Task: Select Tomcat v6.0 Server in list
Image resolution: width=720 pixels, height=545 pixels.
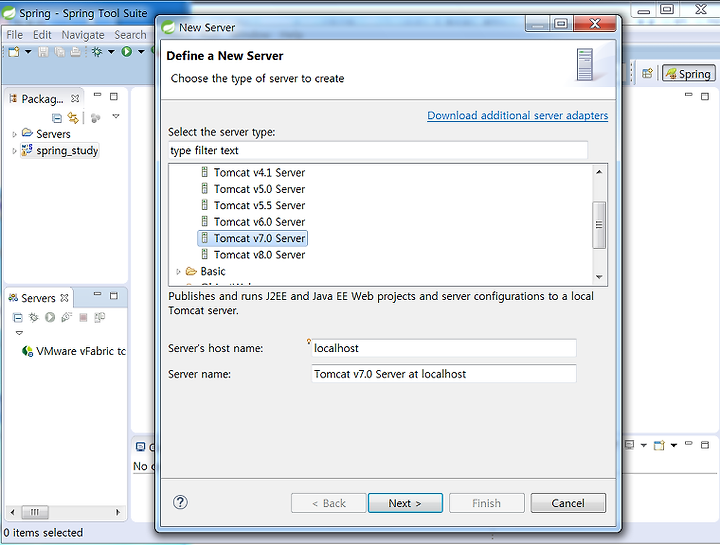Action: click(253, 222)
